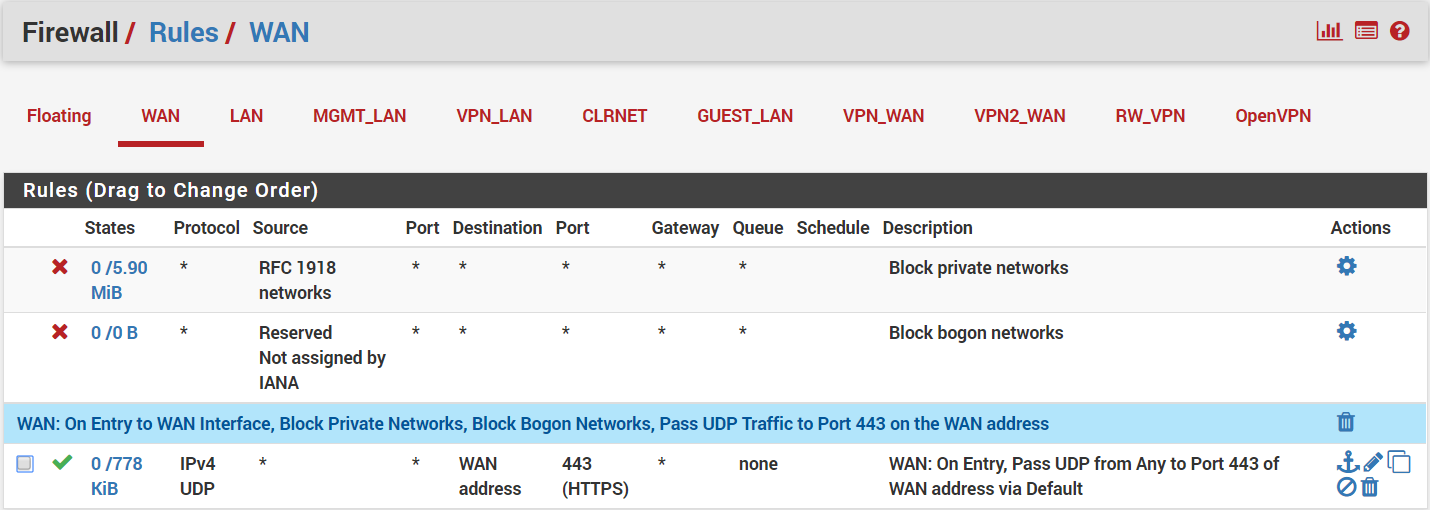This screenshot has height=510, width=1430.
Task: Delete the UDP 443 rule with trash icon
Action: tap(1370, 488)
